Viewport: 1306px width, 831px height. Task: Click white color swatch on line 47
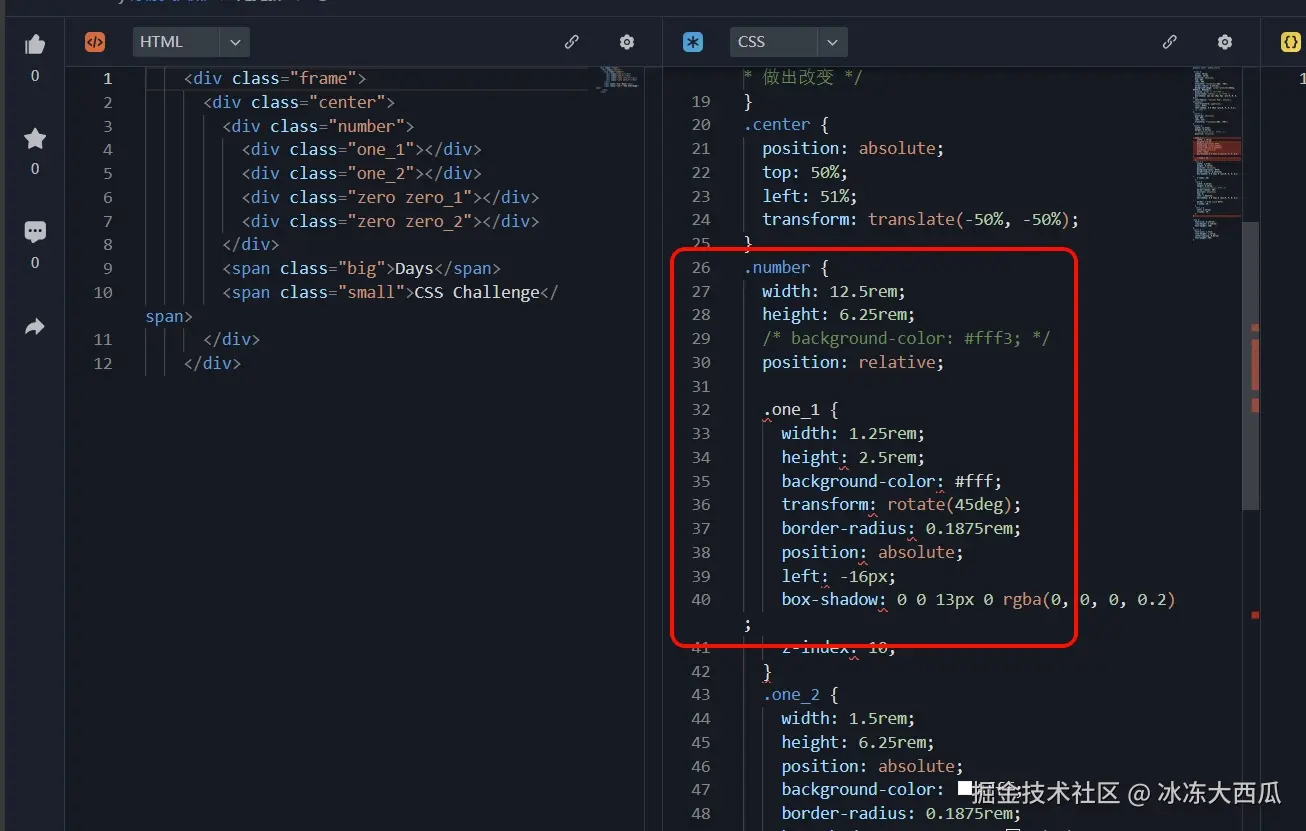pos(965,789)
